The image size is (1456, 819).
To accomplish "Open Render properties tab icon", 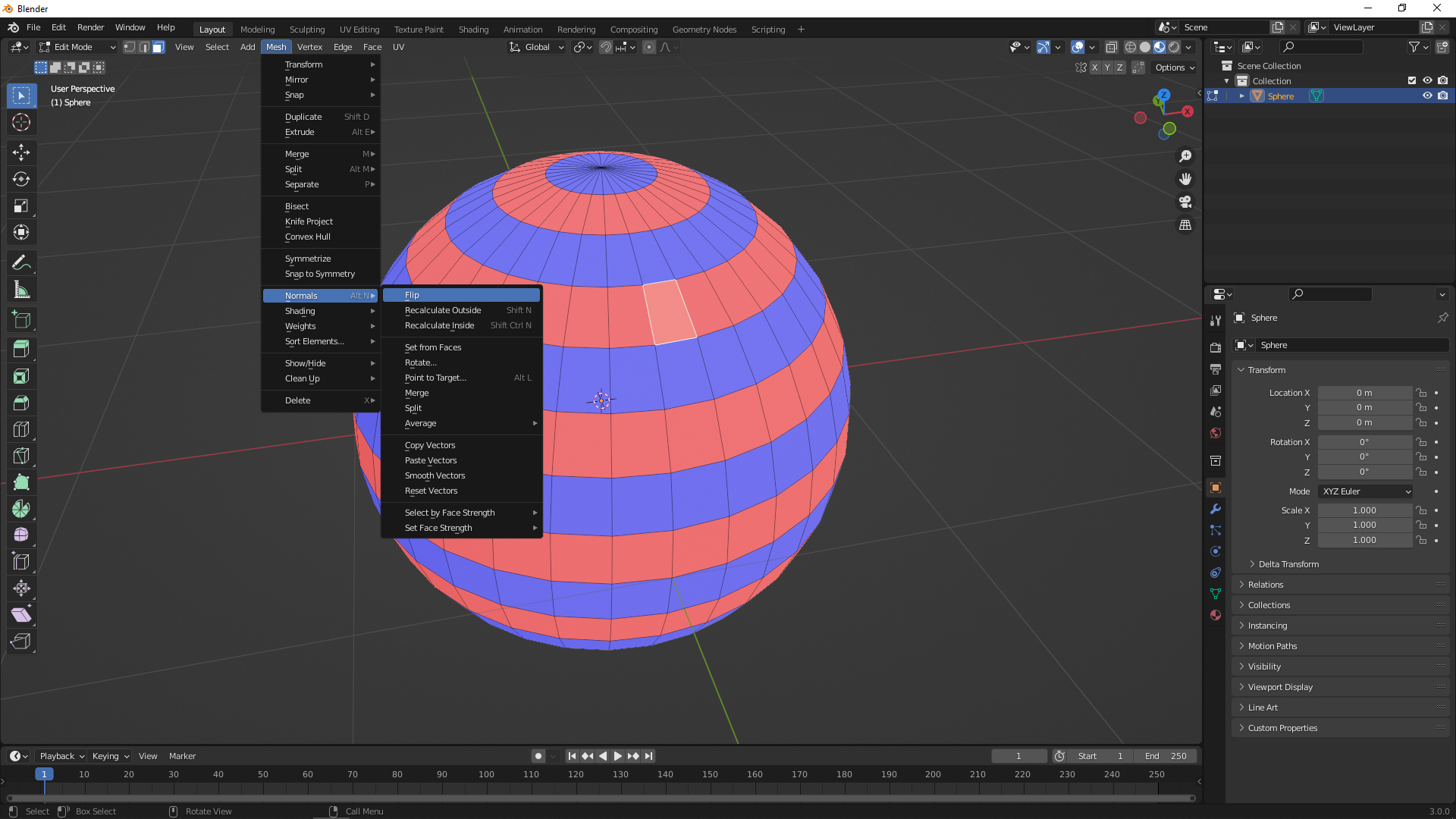I will click(1216, 347).
